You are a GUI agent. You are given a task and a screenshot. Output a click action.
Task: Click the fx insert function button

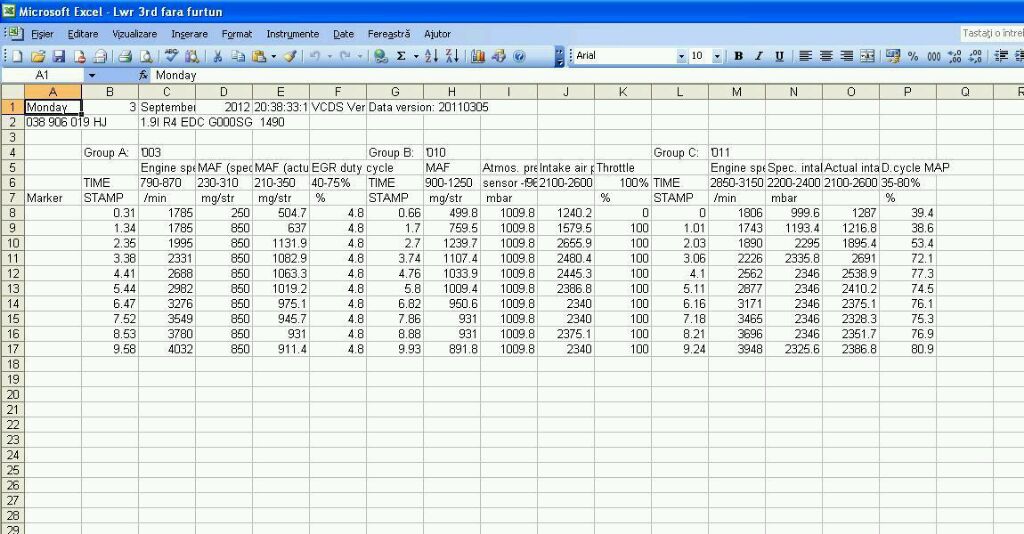144,75
